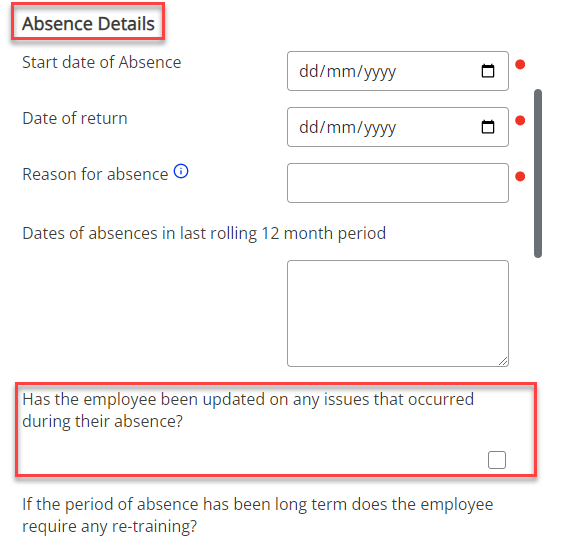Click red required dot next to Date of return
Image resolution: width=567 pixels, height=551 pixels.
pyautogui.click(x=520, y=120)
